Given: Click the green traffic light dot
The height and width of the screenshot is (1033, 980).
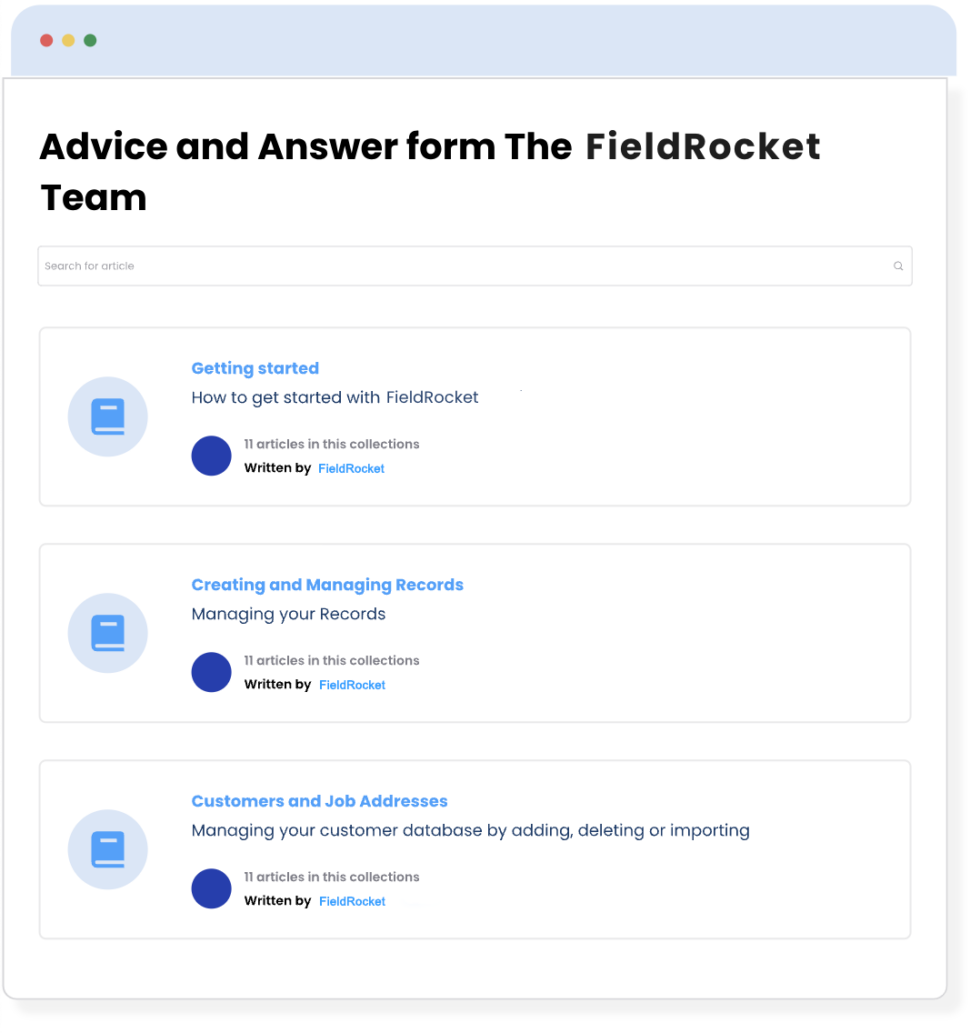Looking at the screenshot, I should pyautogui.click(x=90, y=40).
